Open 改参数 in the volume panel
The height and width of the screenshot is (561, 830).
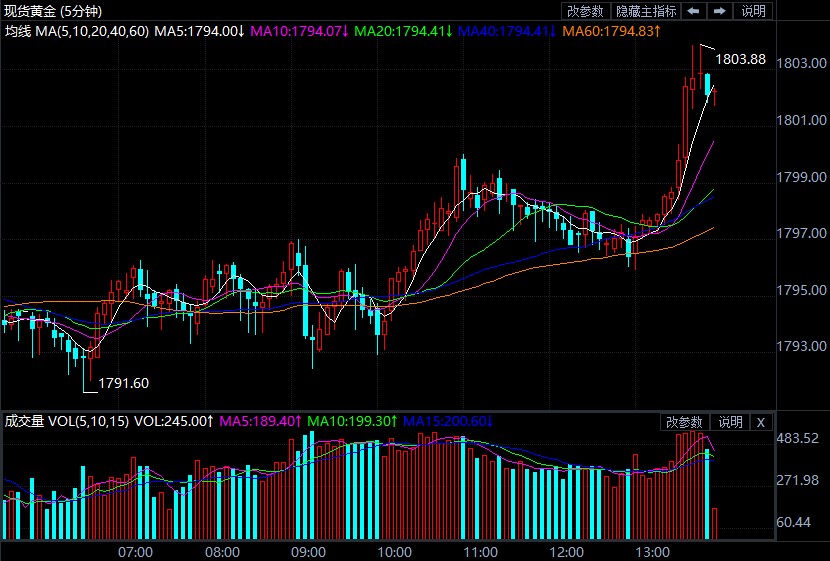685,422
